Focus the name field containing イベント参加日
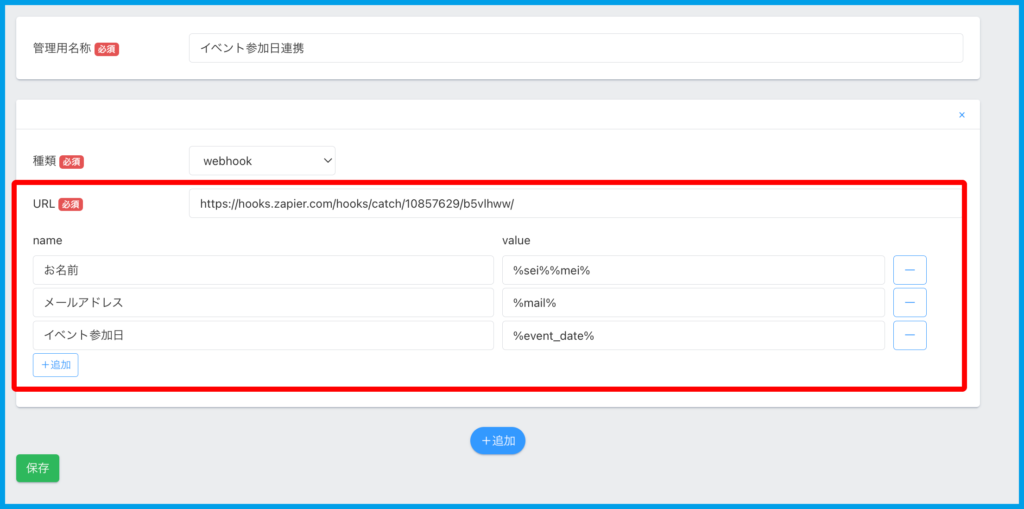The width and height of the screenshot is (1024, 509). (x=263, y=335)
